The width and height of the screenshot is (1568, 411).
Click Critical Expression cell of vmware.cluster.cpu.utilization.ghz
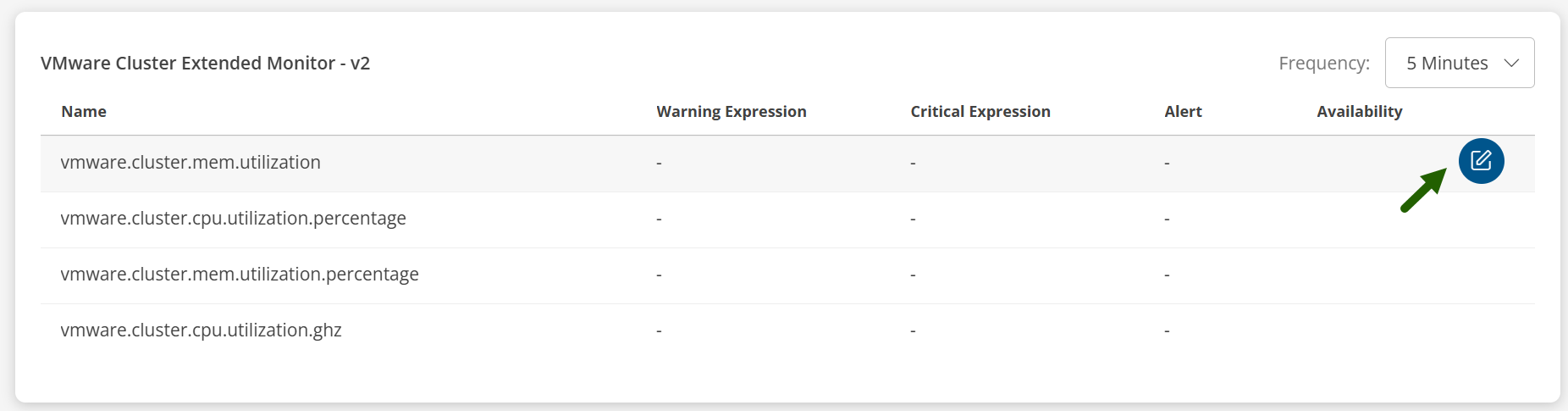pos(913,330)
